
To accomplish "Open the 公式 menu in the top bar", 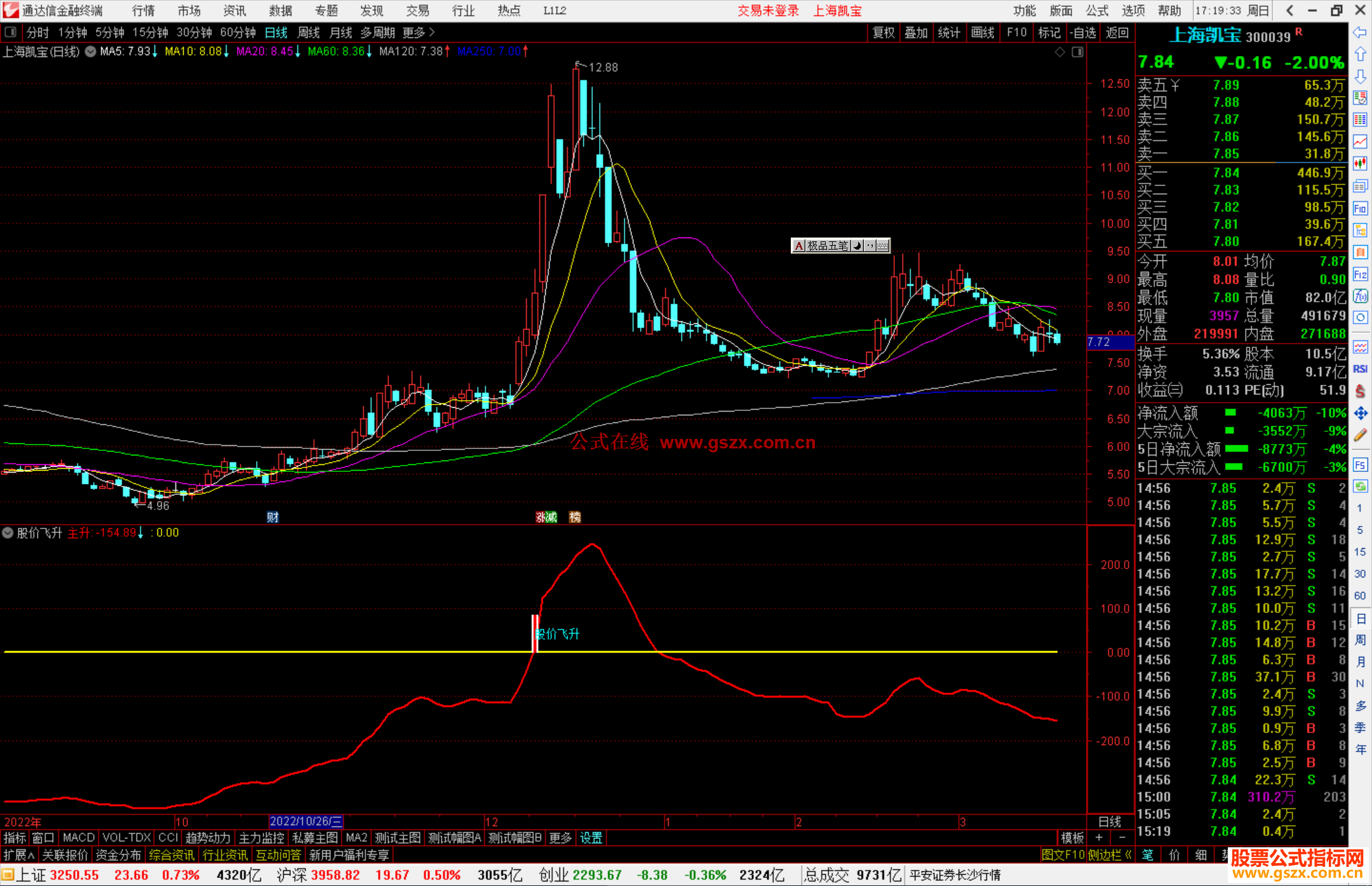I will pyautogui.click(x=1096, y=11).
